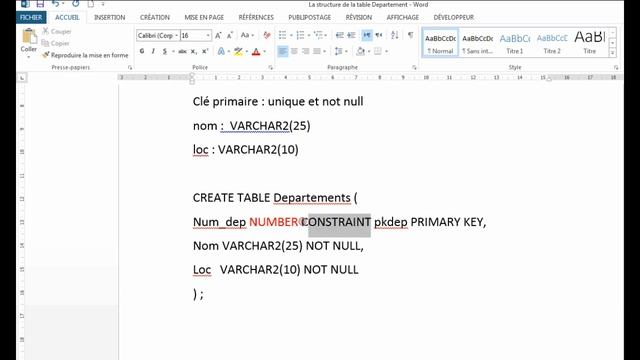Click the bullet list icon
Image resolution: width=640 pixels, height=360 pixels.
(282, 36)
